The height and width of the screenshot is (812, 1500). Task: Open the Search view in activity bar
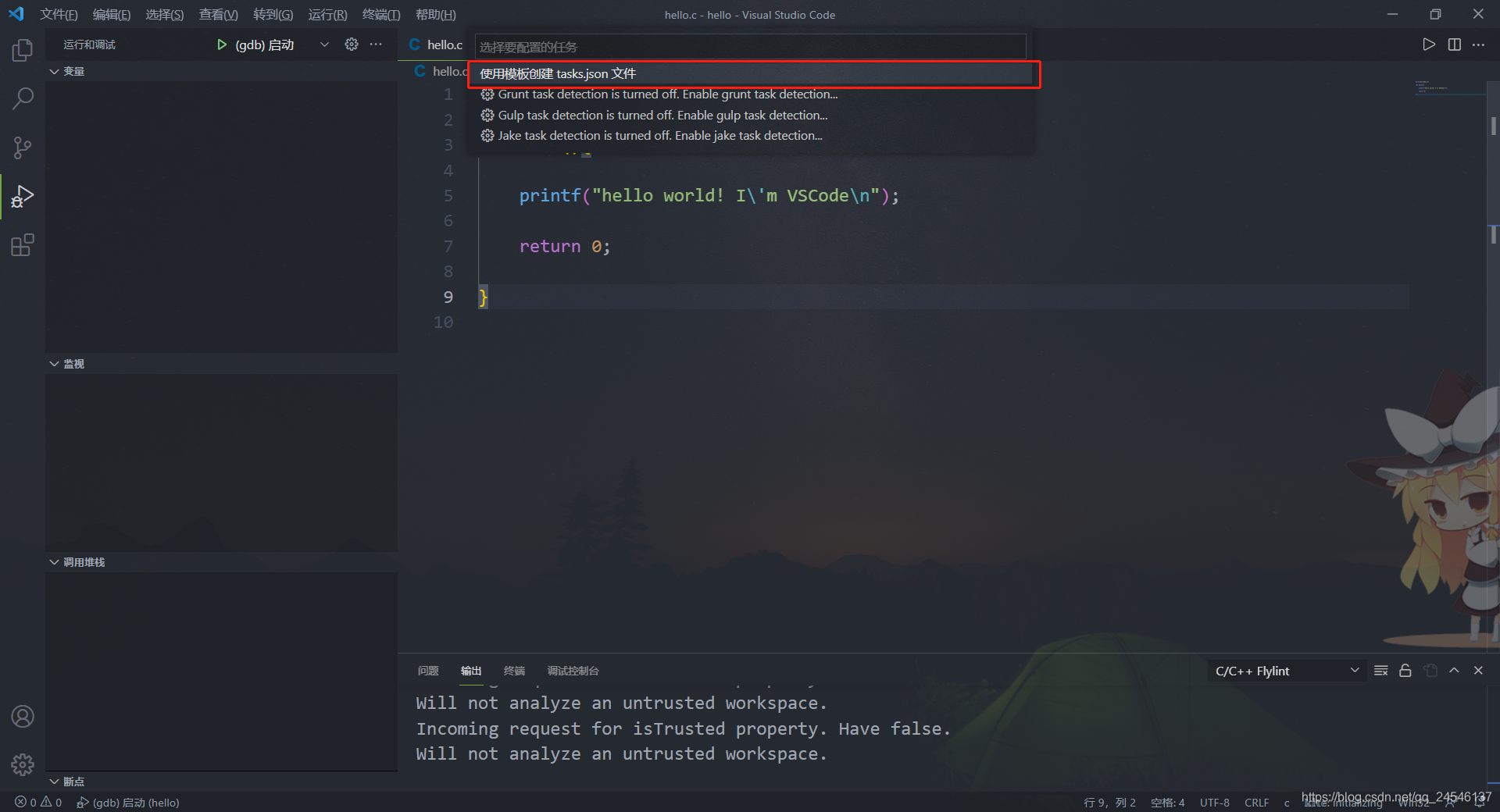pyautogui.click(x=23, y=99)
